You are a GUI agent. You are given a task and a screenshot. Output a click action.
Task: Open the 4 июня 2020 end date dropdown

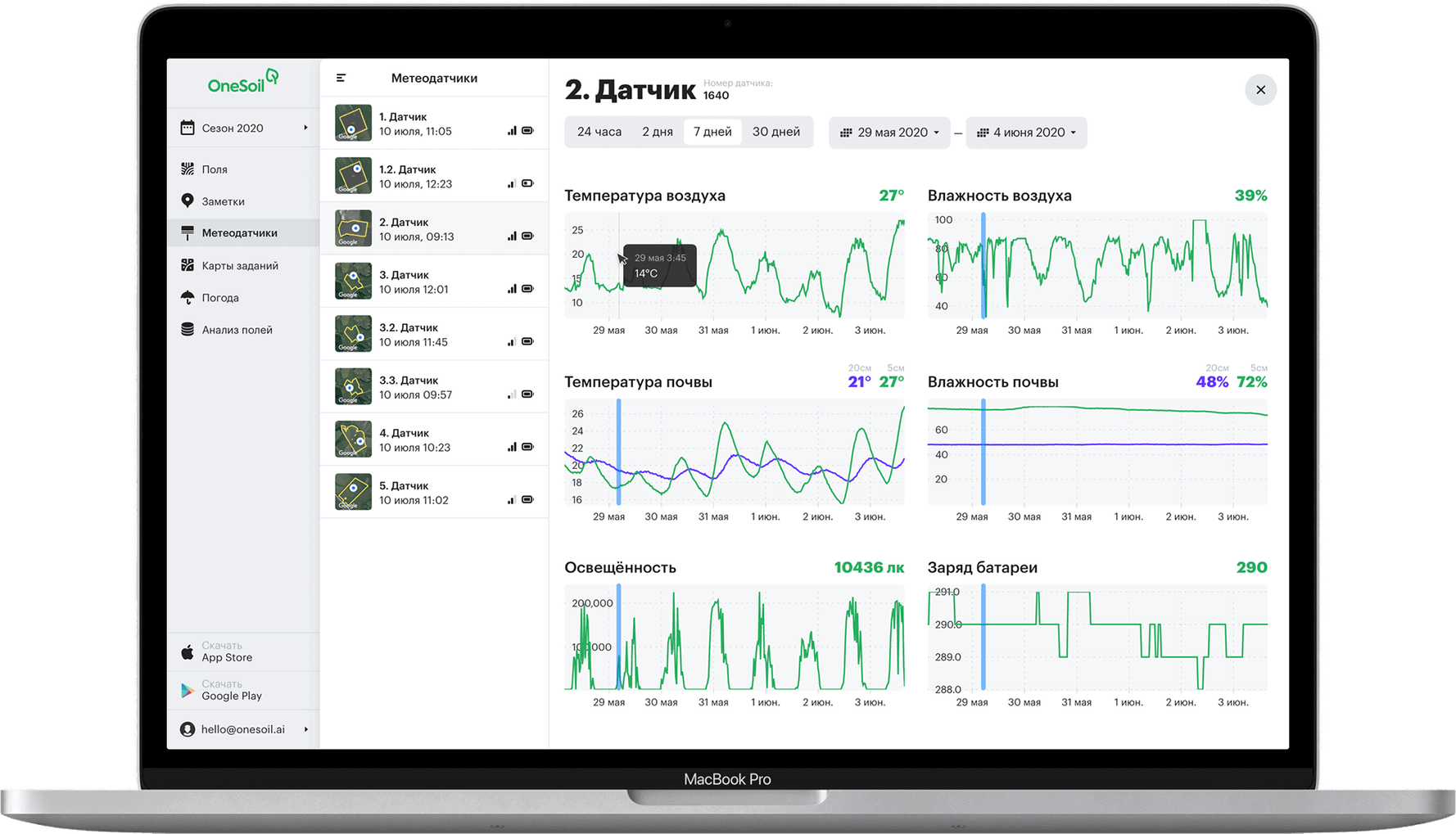1026,133
